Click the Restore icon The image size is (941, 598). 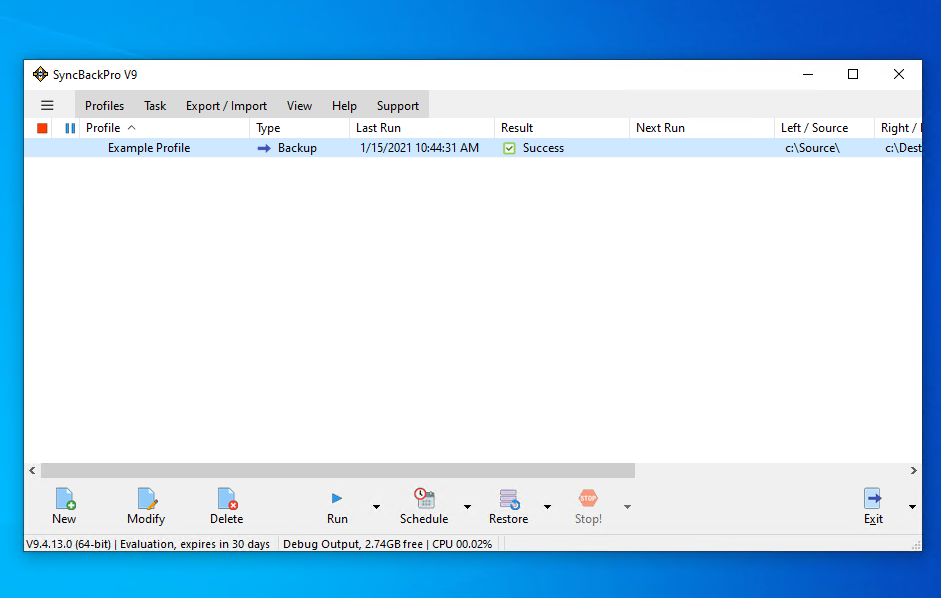point(509,498)
